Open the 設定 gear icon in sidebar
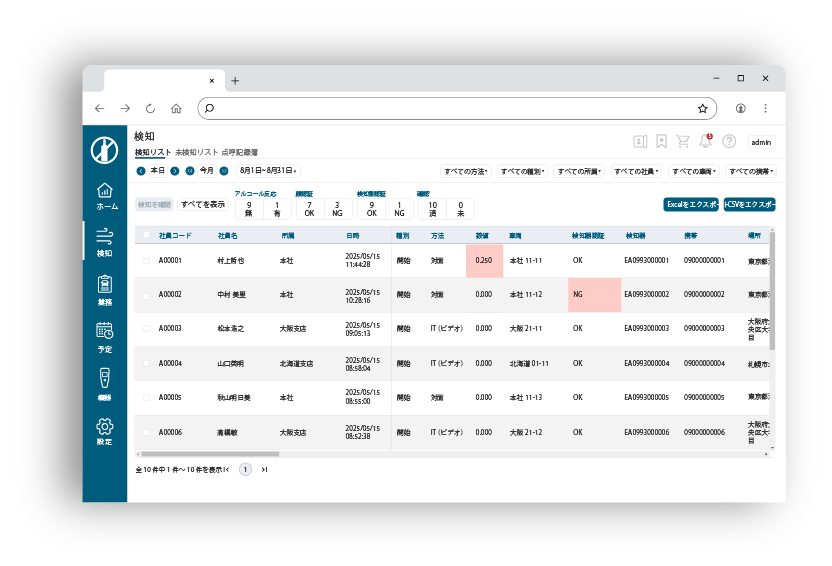Screen dimensions: 832x566 coord(105,430)
